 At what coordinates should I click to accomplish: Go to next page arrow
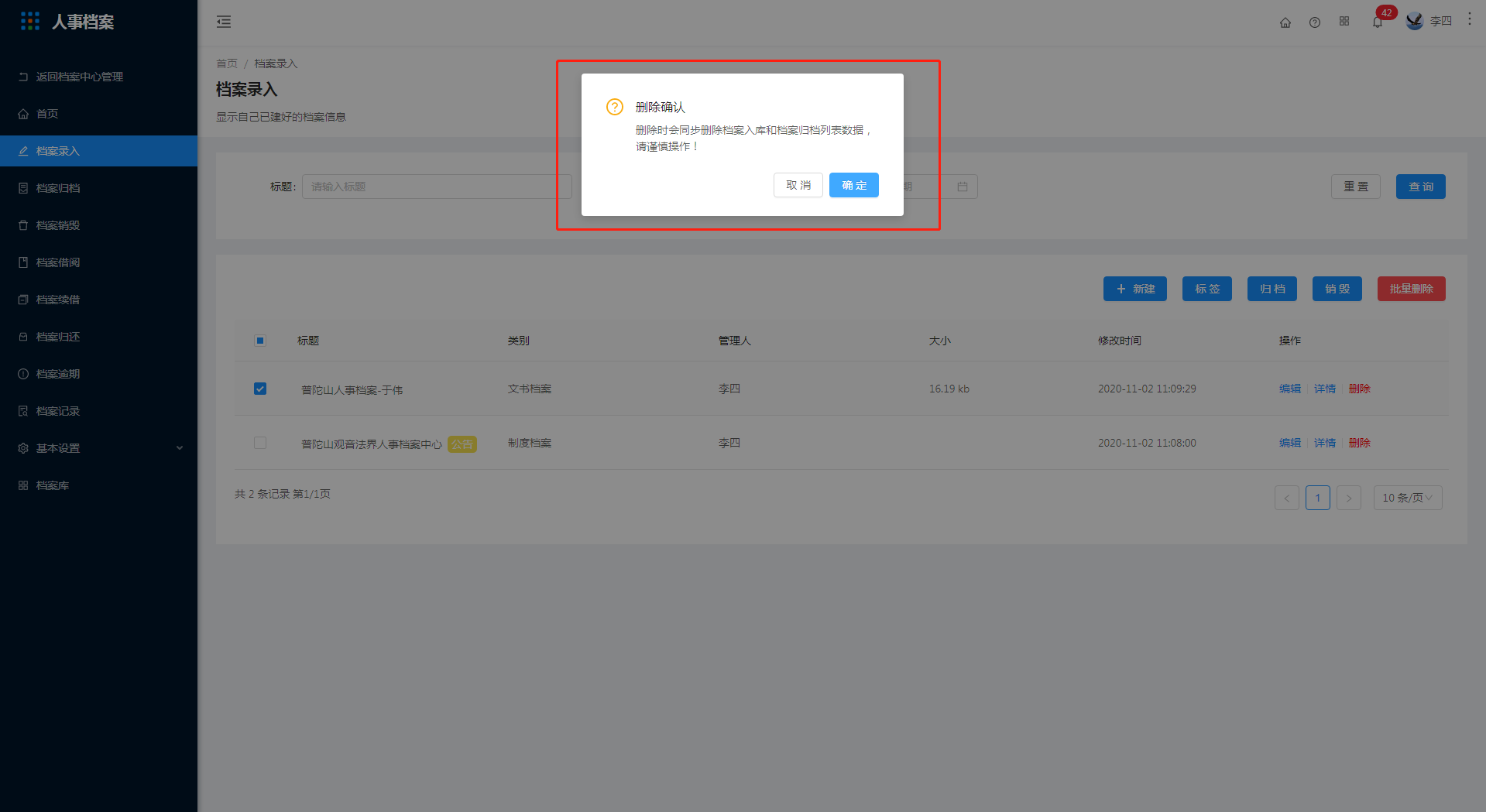coord(1349,498)
